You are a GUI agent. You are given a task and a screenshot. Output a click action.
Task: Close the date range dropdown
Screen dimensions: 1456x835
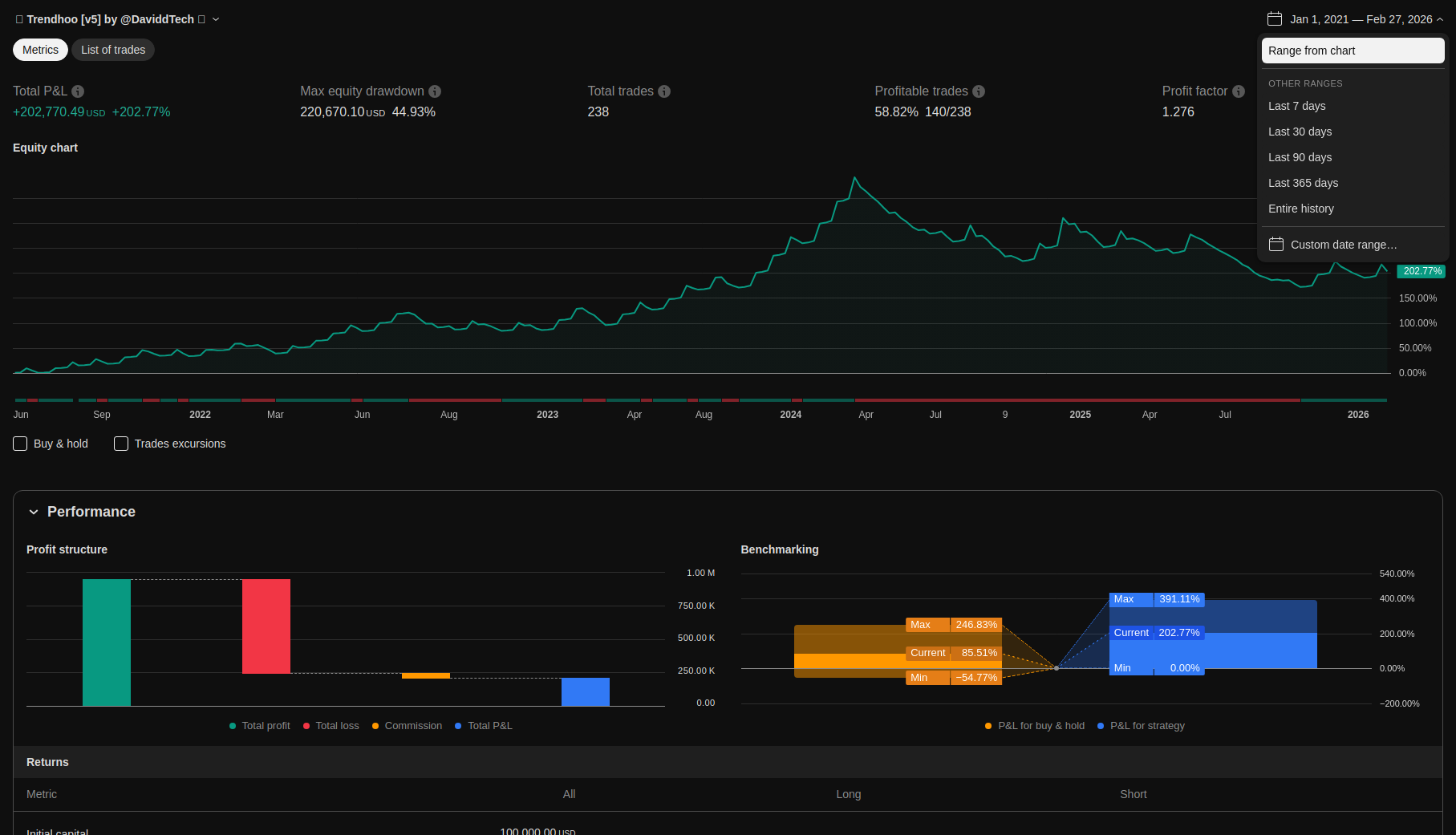[x=1440, y=19]
